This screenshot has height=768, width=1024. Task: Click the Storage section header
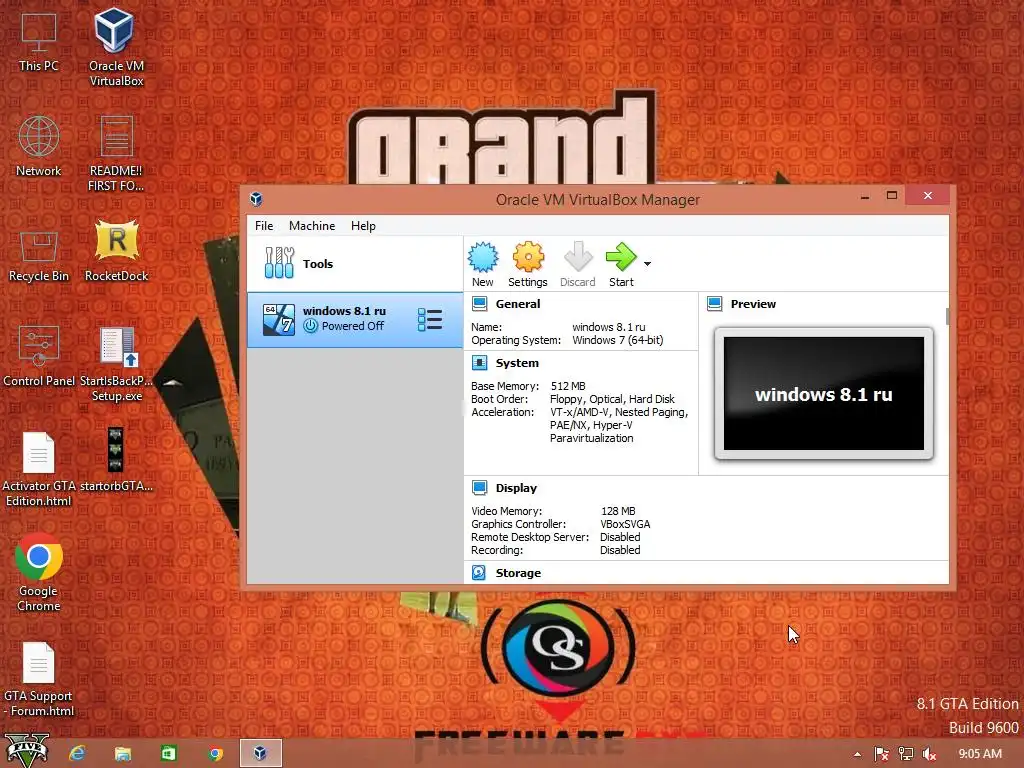pos(518,573)
